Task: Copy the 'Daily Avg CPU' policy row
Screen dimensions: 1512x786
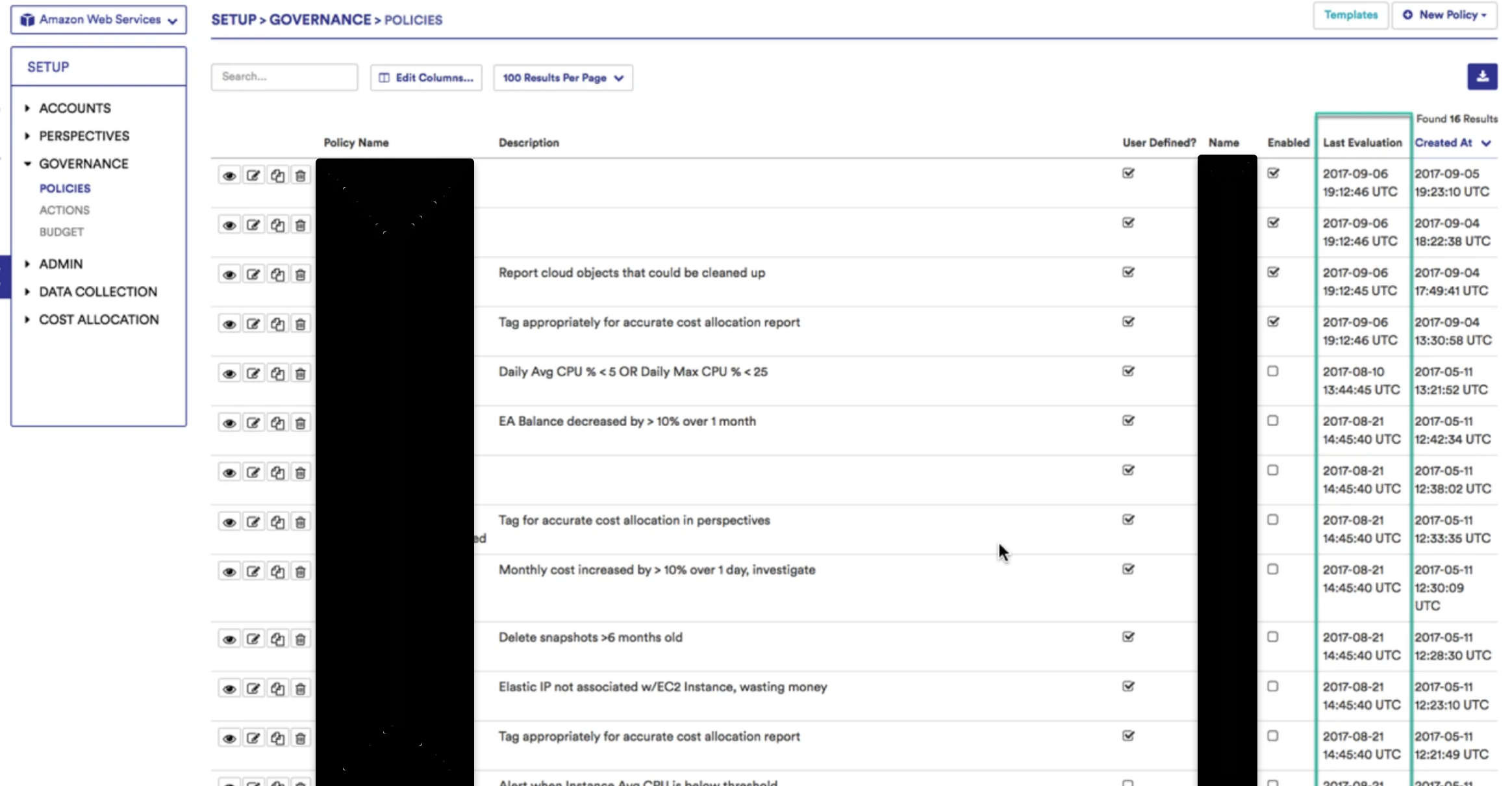Action: pos(277,374)
